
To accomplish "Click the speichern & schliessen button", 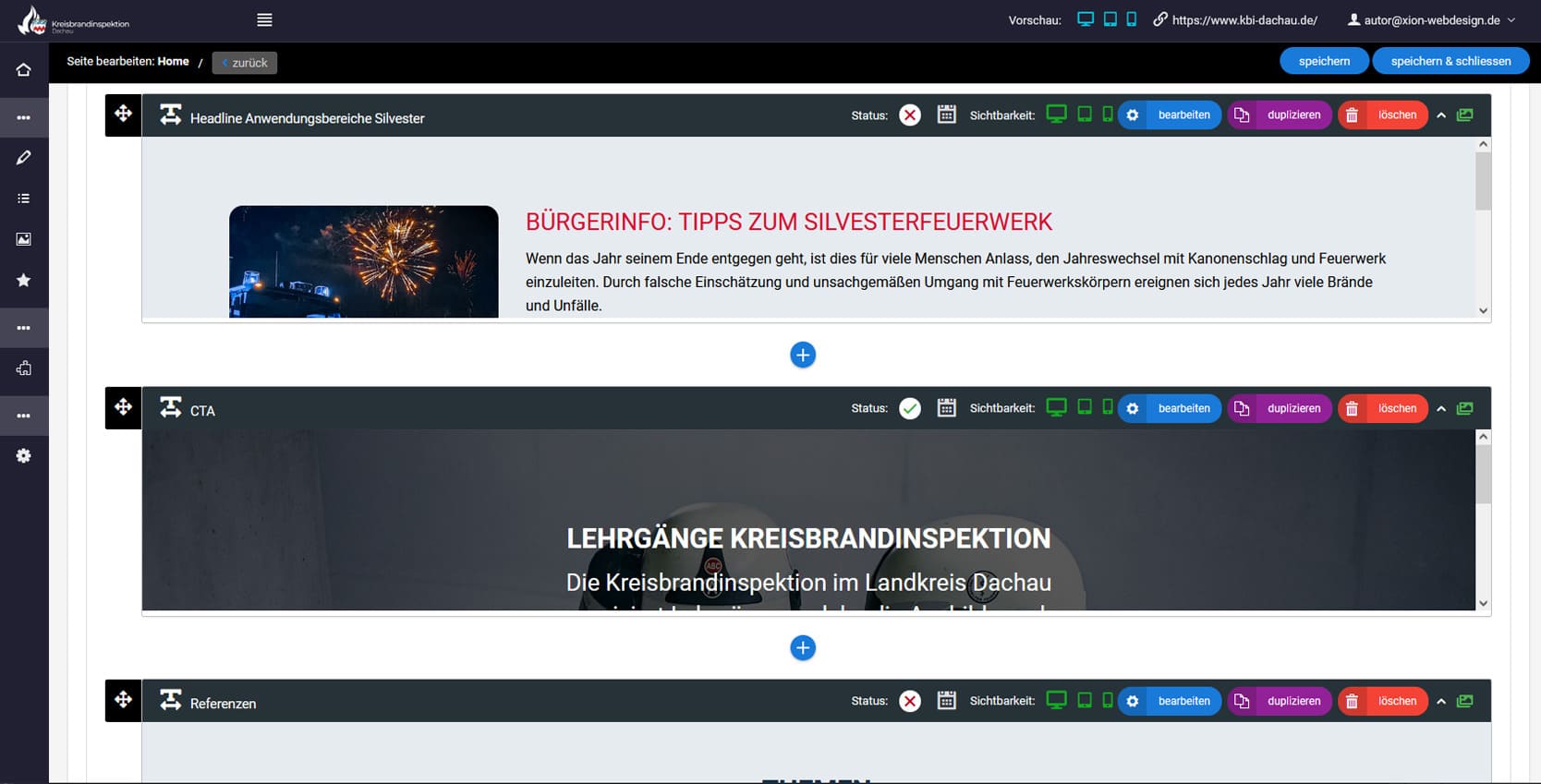I will coord(1450,61).
